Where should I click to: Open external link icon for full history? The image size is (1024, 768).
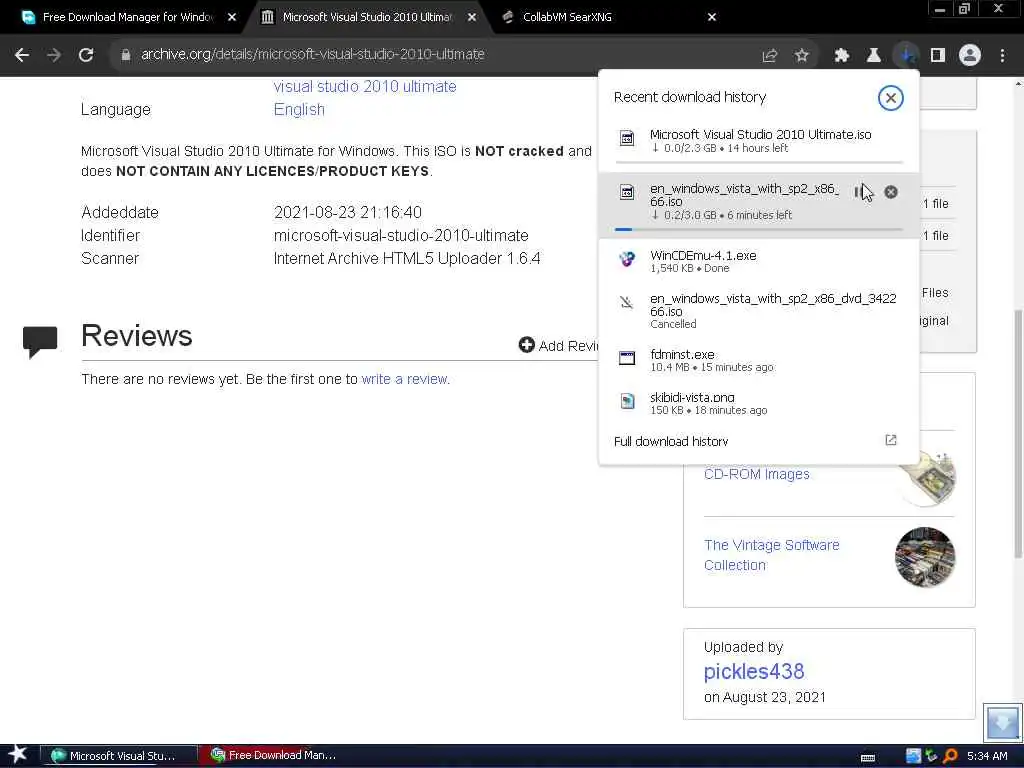[891, 440]
